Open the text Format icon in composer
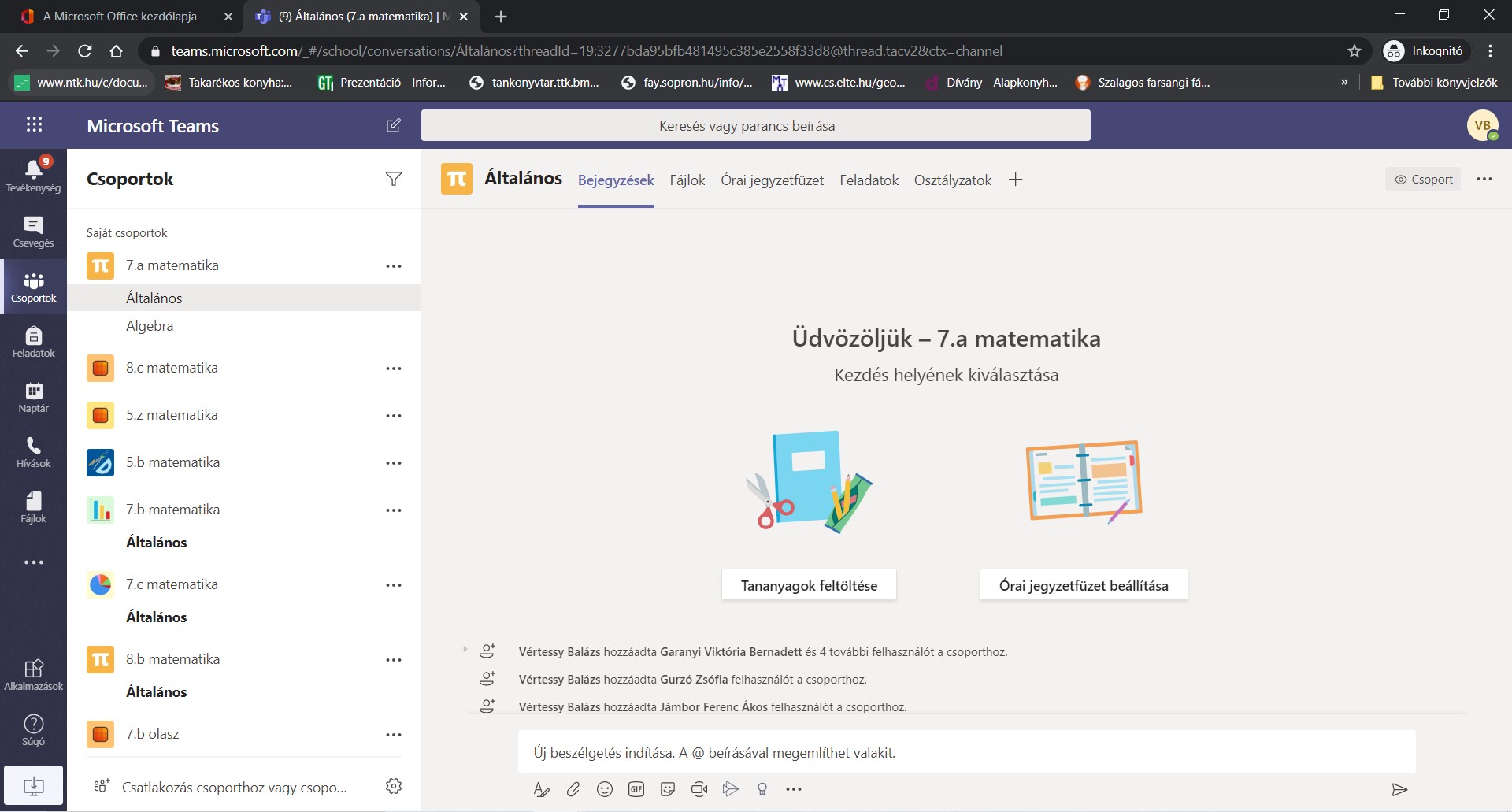 [x=541, y=789]
